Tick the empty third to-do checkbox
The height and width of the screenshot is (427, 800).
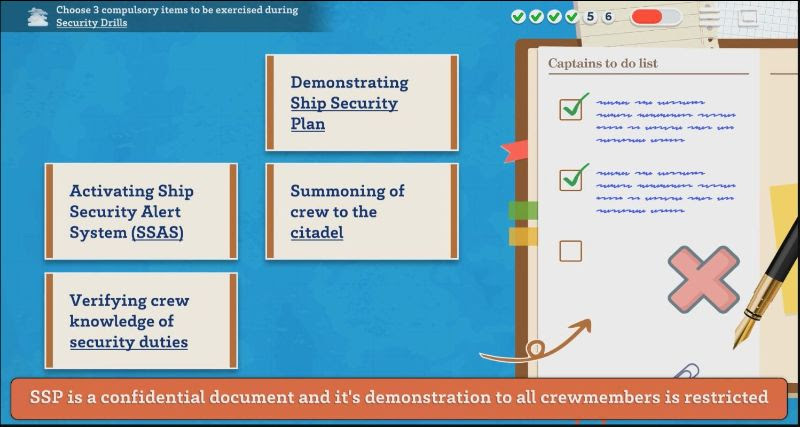coord(571,250)
